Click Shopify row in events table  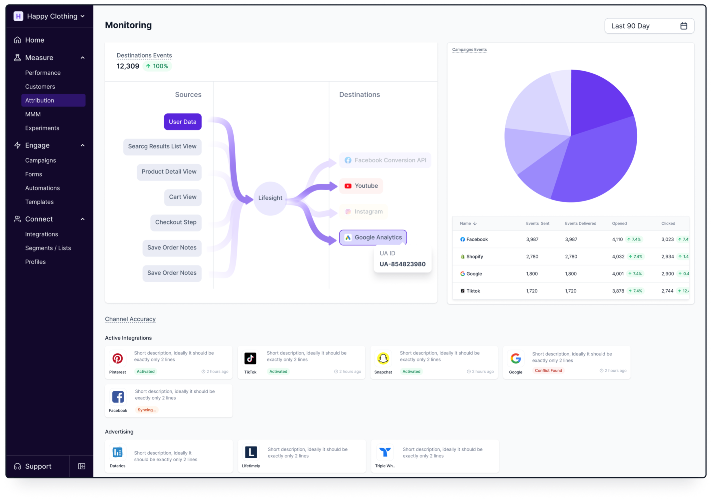click(571, 257)
